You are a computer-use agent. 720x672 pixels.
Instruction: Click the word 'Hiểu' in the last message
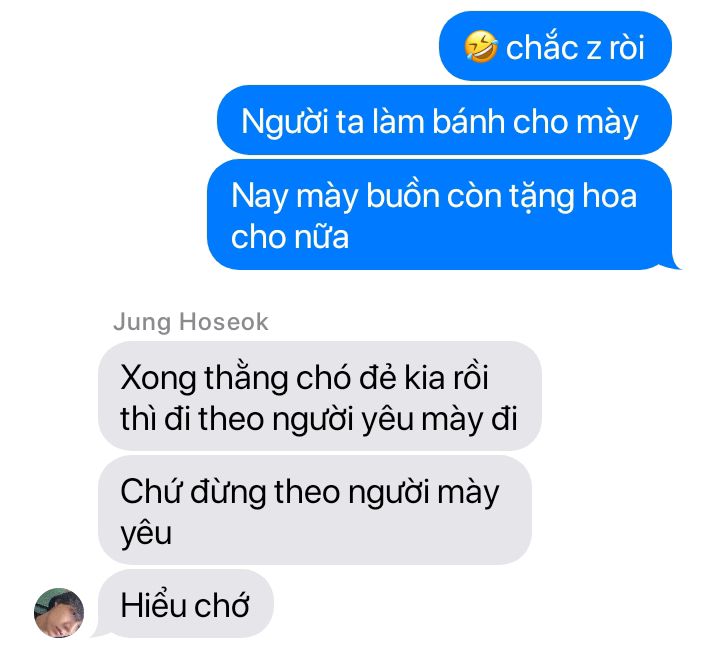click(153, 605)
